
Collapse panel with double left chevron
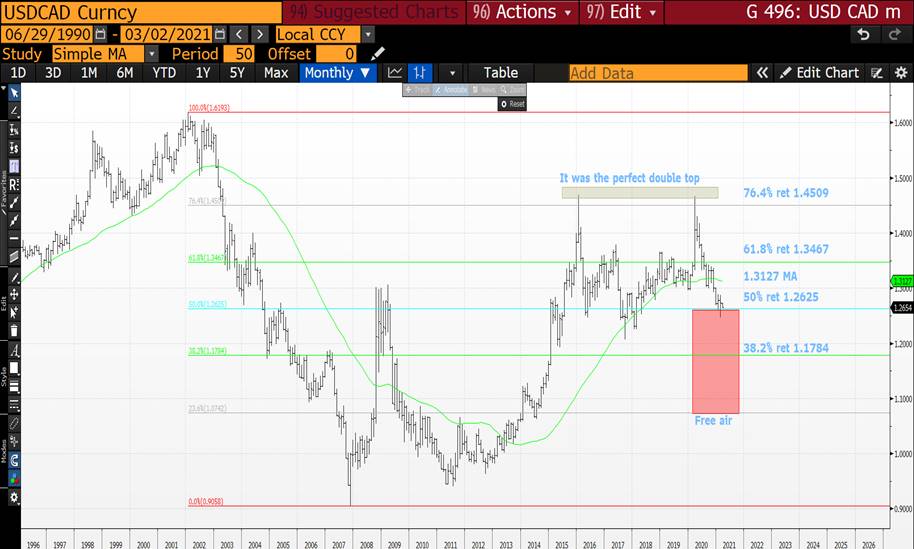tap(762, 73)
